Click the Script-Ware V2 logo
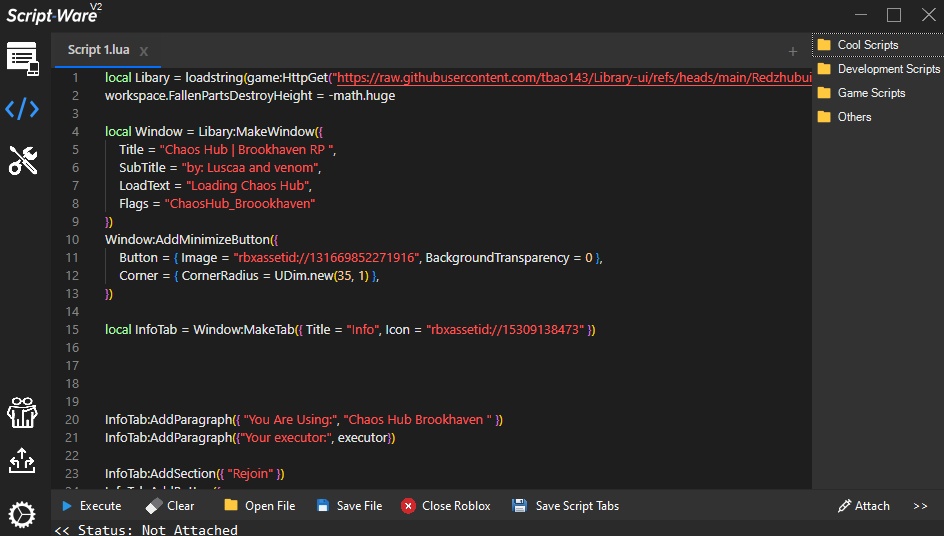Viewport: 944px width, 536px height. [54, 14]
